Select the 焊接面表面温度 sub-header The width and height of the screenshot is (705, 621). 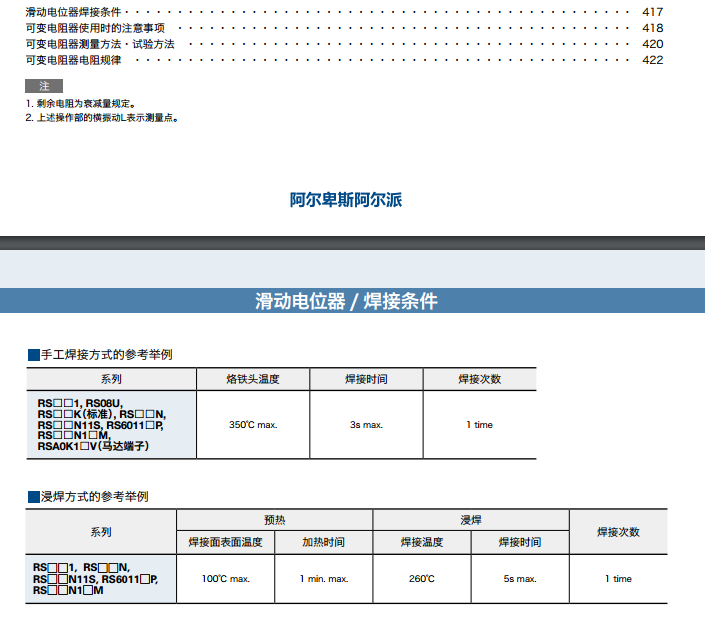click(x=225, y=542)
